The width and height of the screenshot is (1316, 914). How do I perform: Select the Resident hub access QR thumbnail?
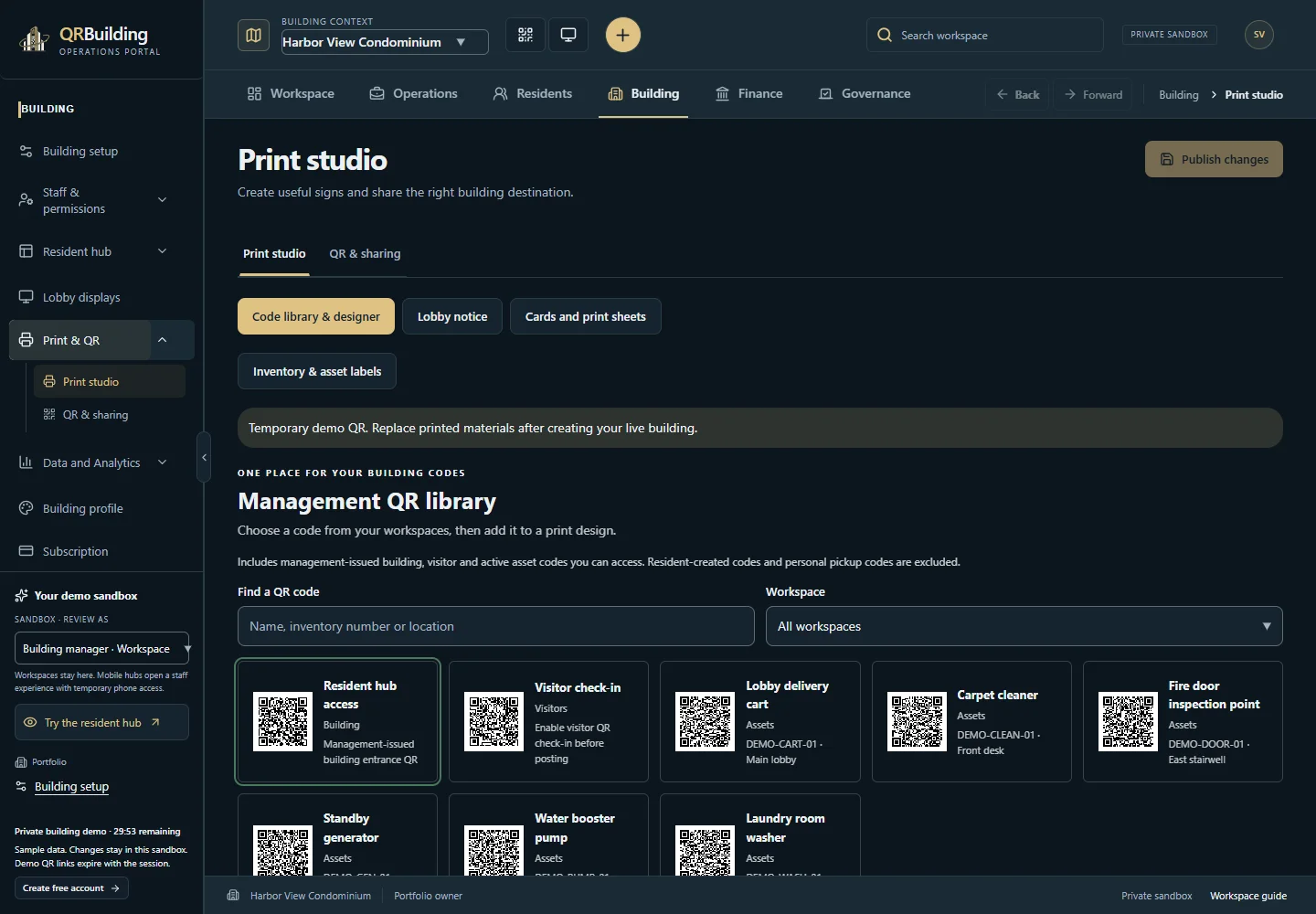click(x=282, y=722)
